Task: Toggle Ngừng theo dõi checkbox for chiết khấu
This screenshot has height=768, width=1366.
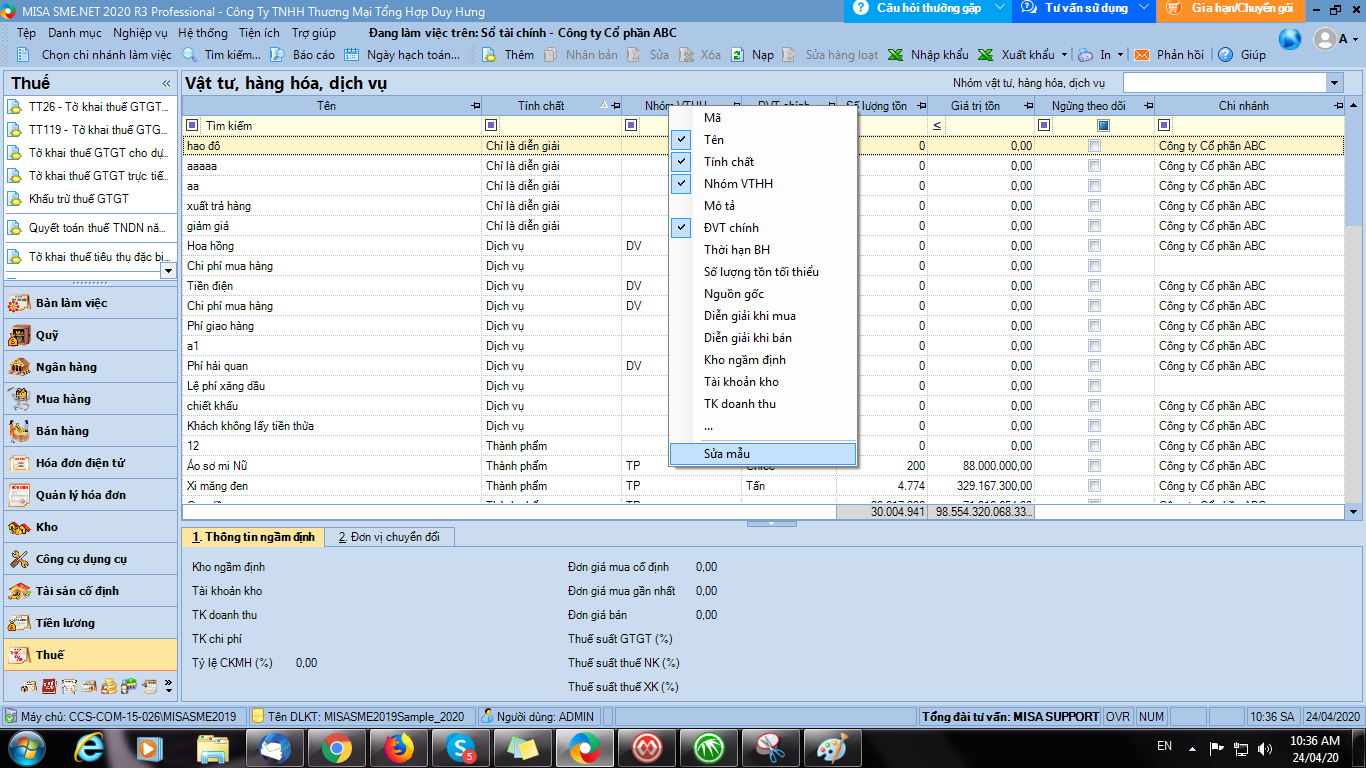Action: point(1095,406)
